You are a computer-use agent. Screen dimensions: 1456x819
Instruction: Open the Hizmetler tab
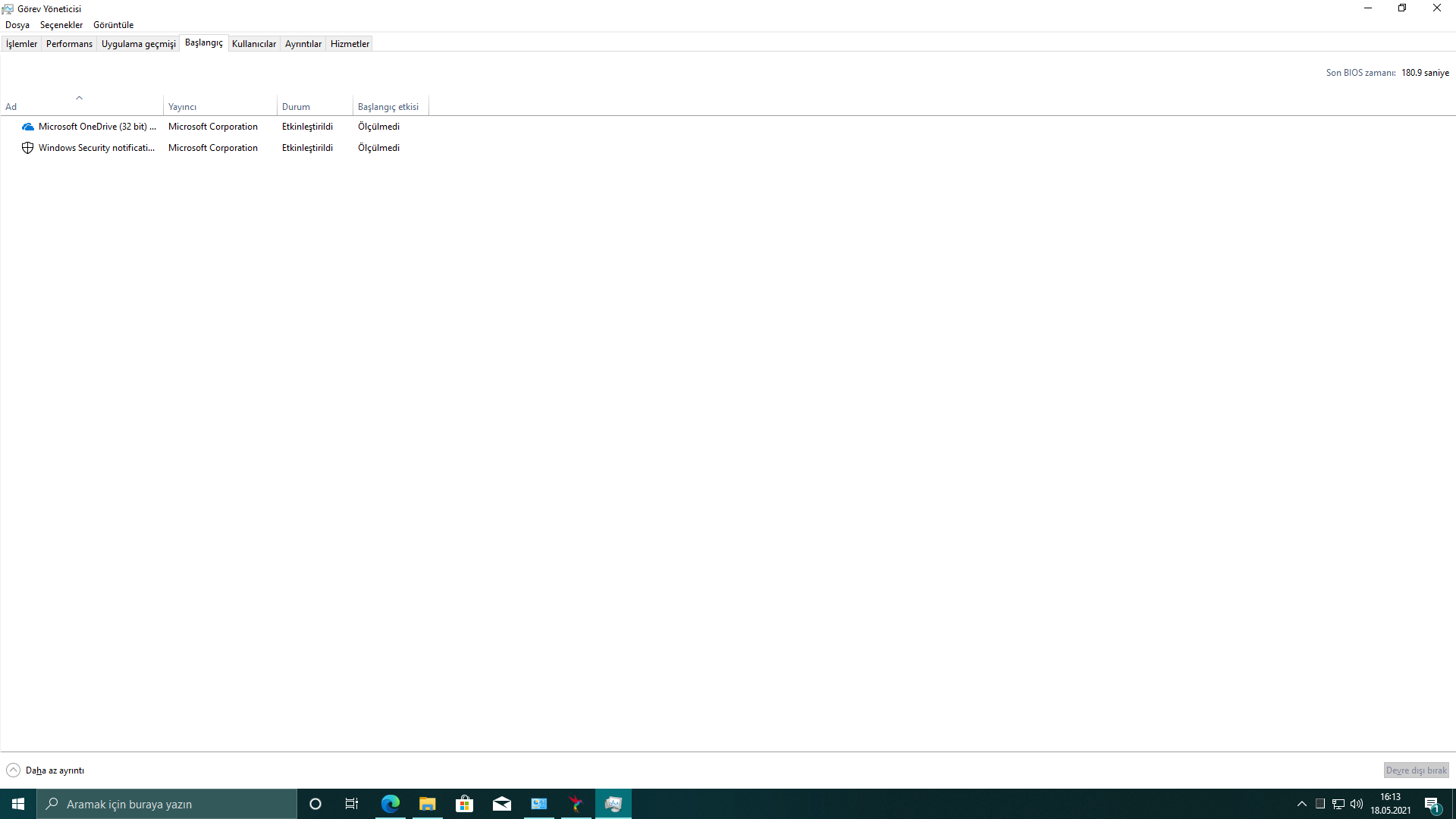click(x=350, y=44)
